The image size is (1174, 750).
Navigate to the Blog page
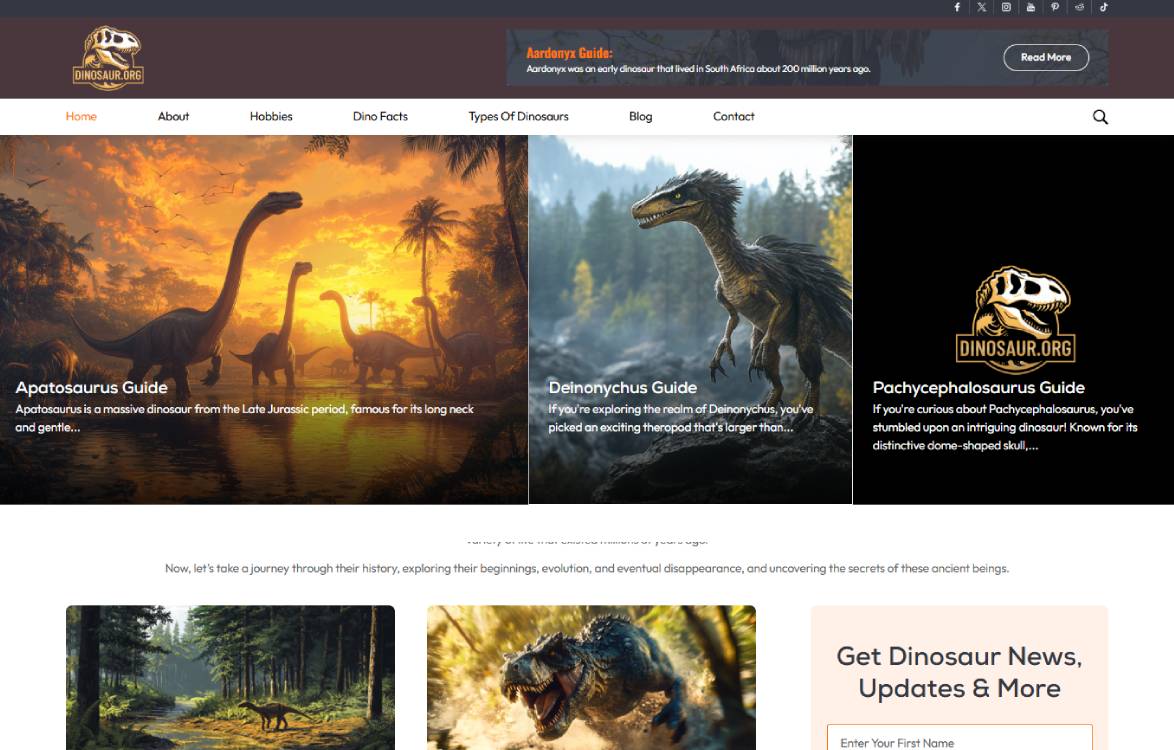tap(640, 117)
